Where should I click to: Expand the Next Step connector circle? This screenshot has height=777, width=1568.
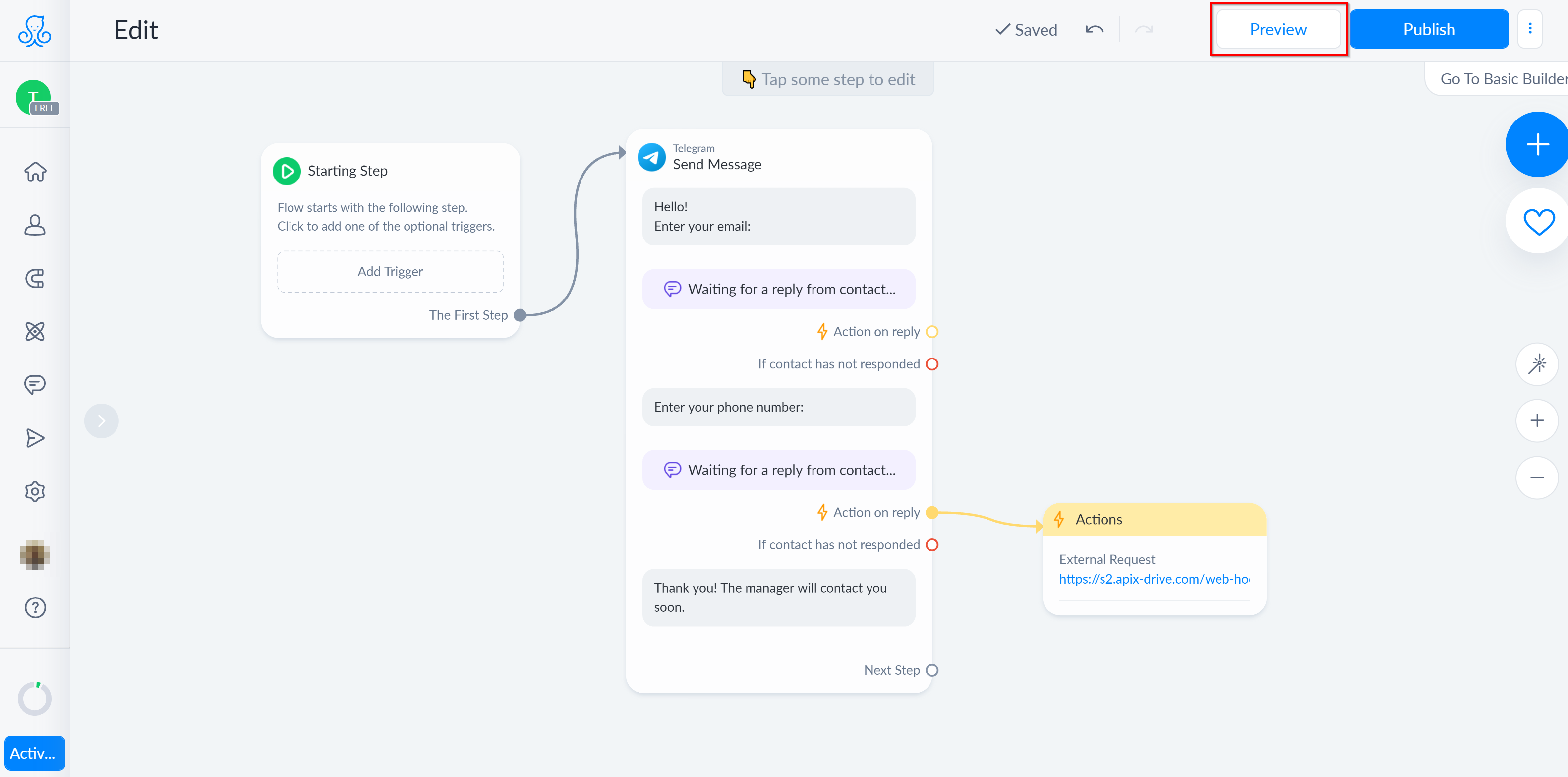pyautogui.click(x=932, y=670)
